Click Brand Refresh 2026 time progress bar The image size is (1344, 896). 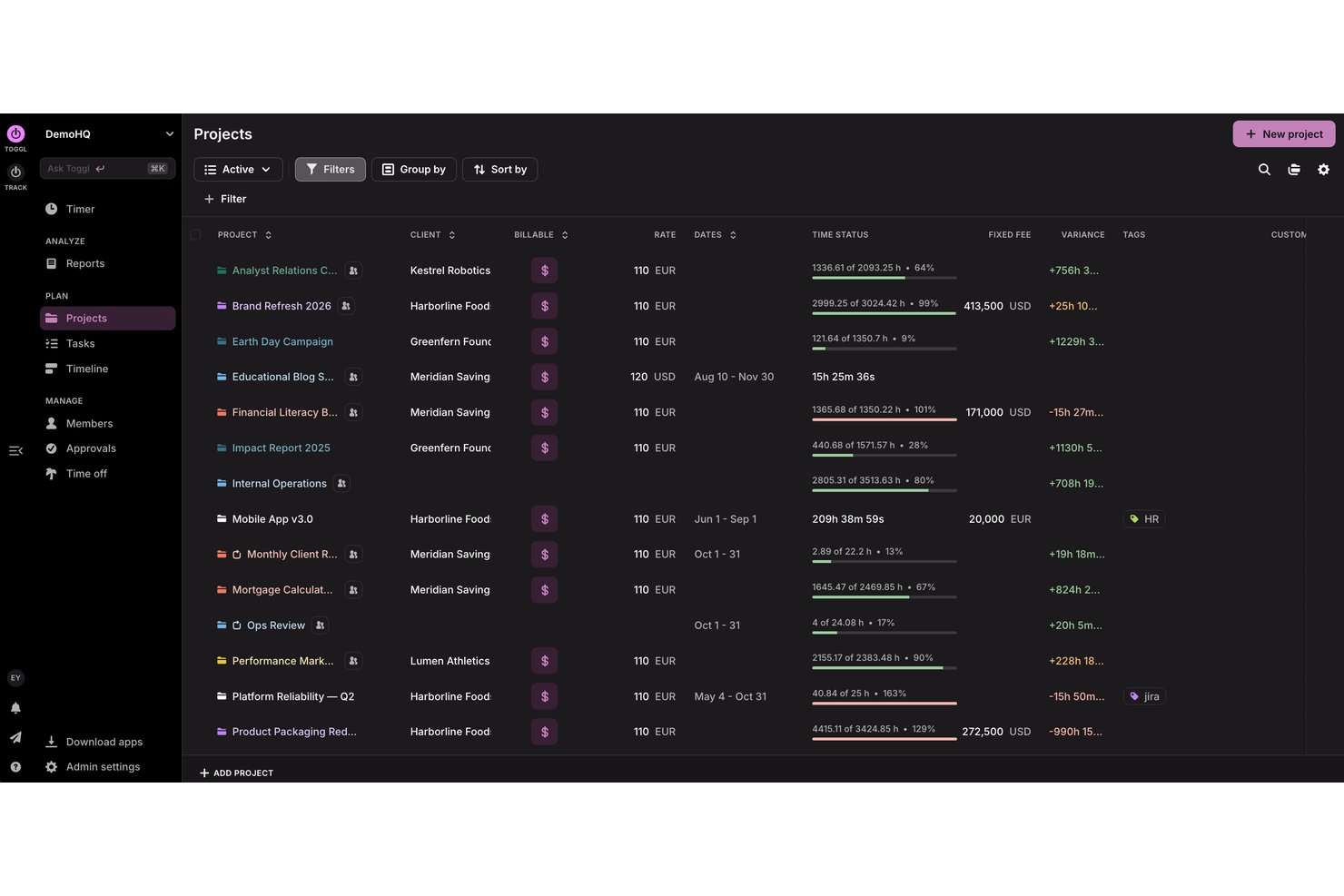(884, 313)
